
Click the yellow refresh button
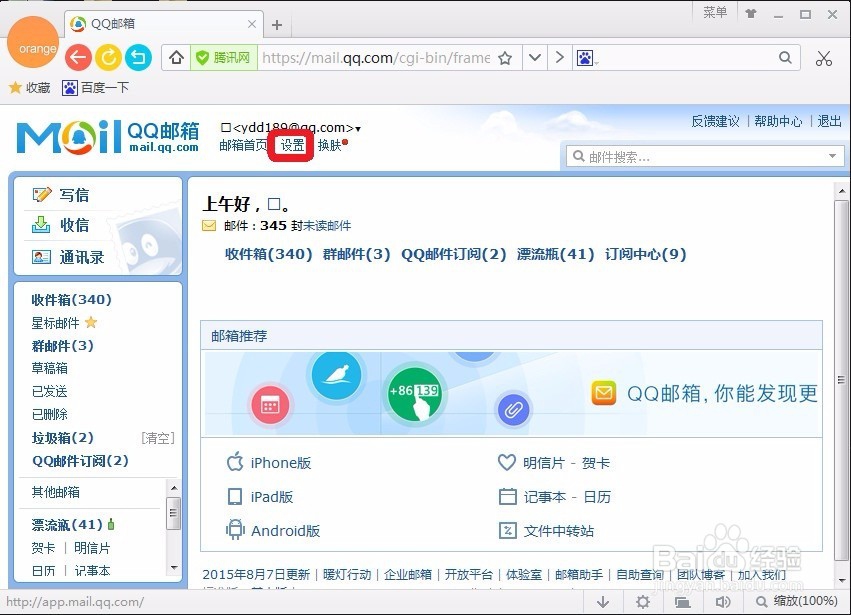108,57
